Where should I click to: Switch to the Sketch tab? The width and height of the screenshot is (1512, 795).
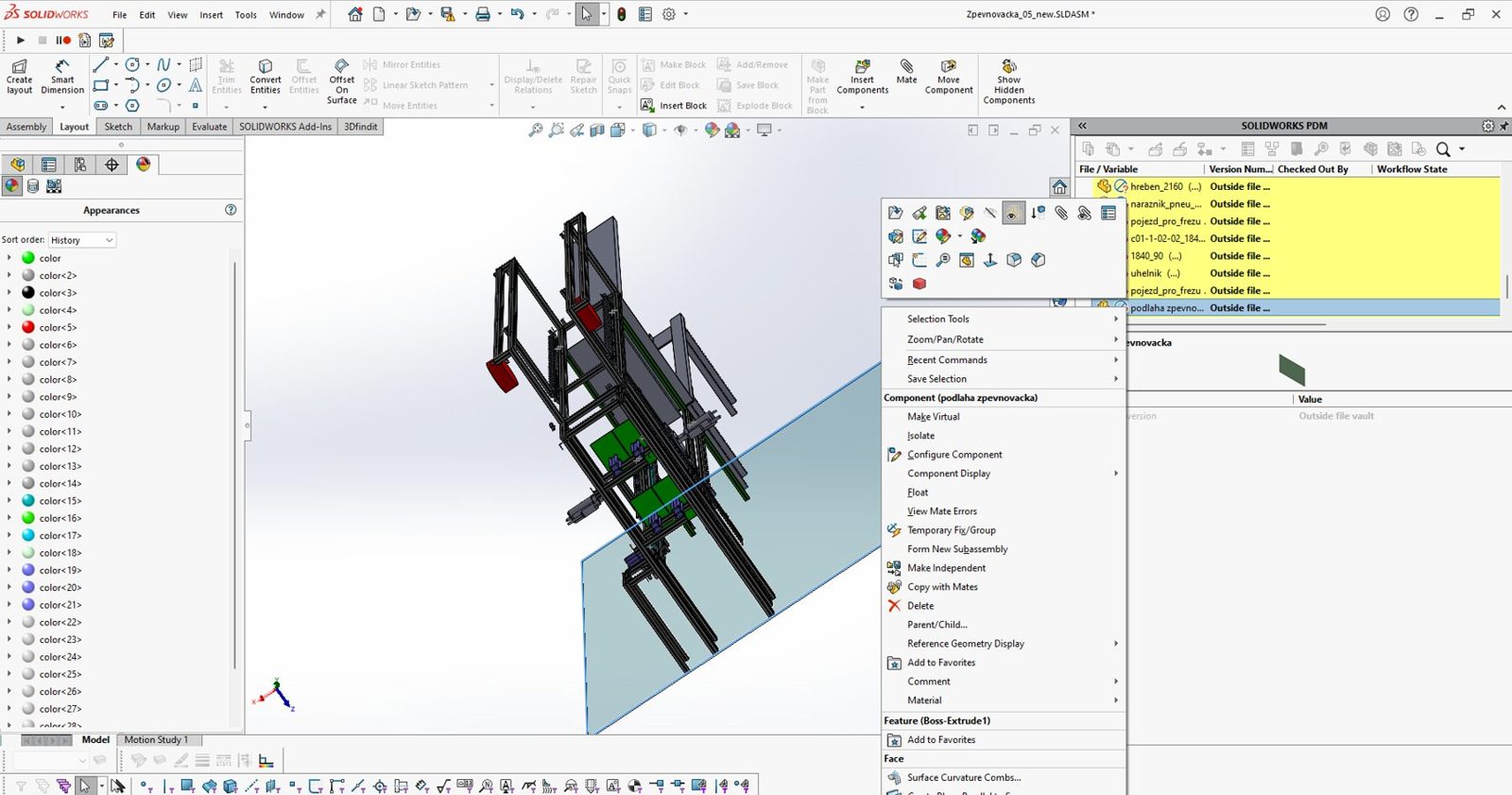(x=118, y=127)
